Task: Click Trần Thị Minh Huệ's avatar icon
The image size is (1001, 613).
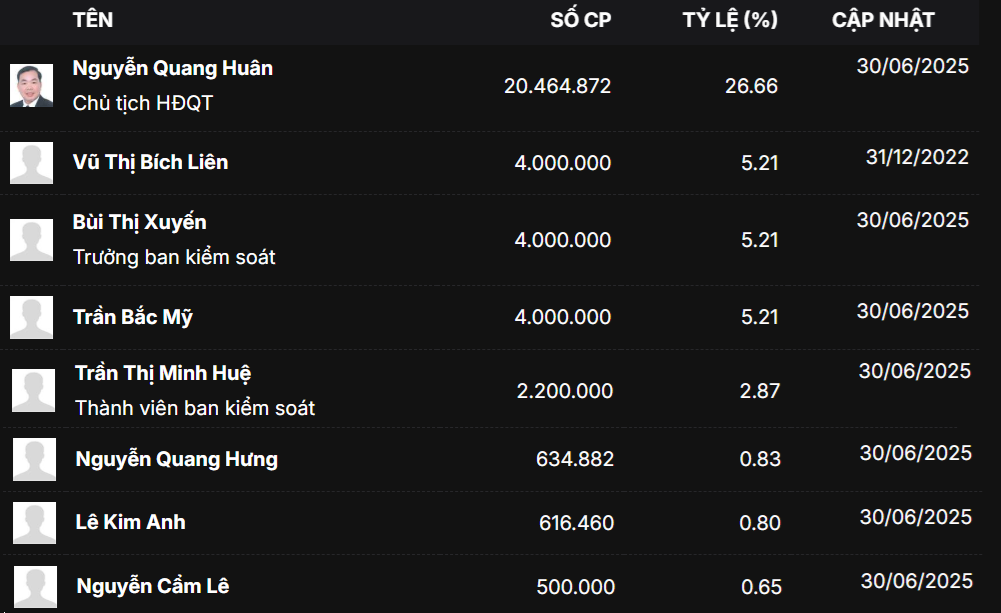Action: (33, 390)
